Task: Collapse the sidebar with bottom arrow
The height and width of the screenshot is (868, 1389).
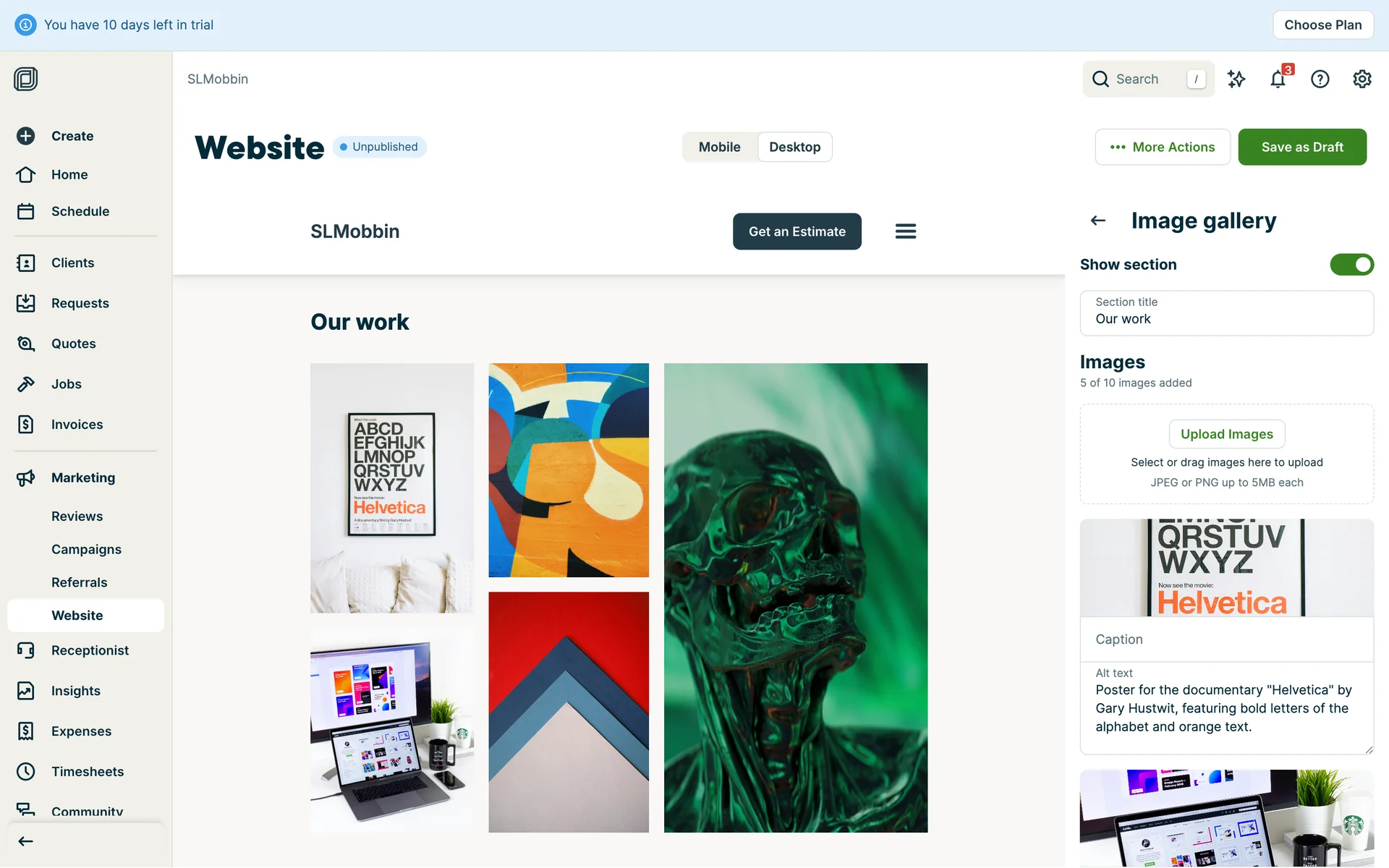Action: coord(26,841)
